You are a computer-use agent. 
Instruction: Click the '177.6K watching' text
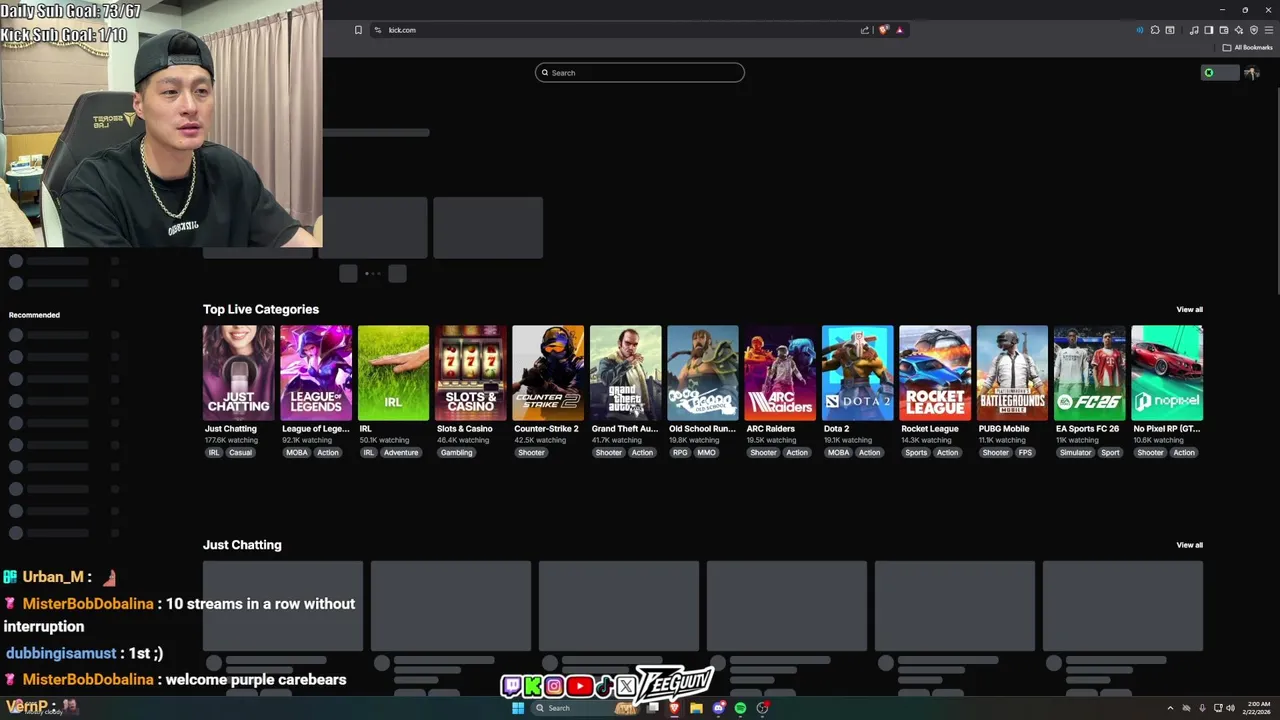230,440
